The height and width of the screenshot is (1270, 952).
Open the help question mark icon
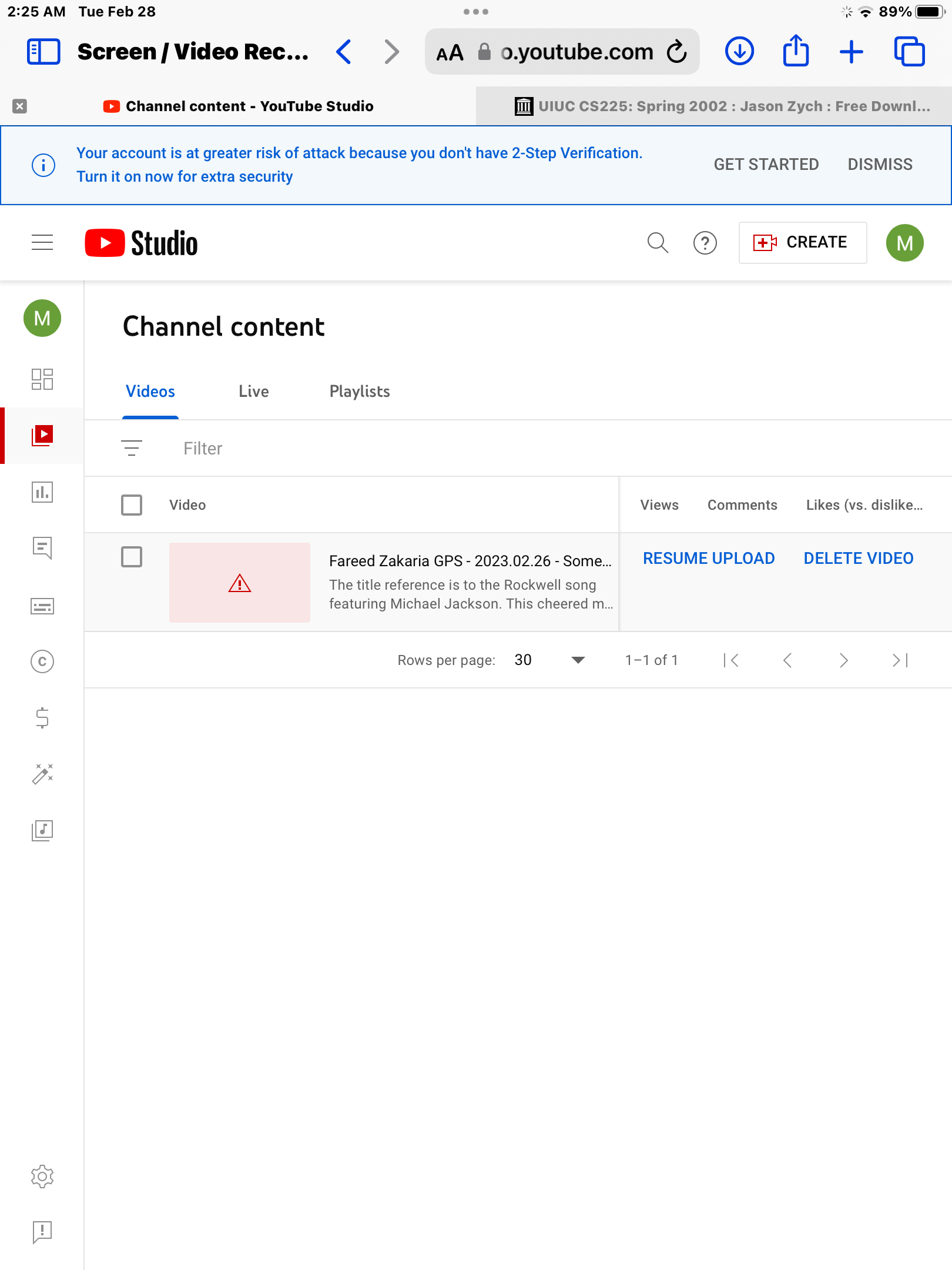tap(705, 242)
